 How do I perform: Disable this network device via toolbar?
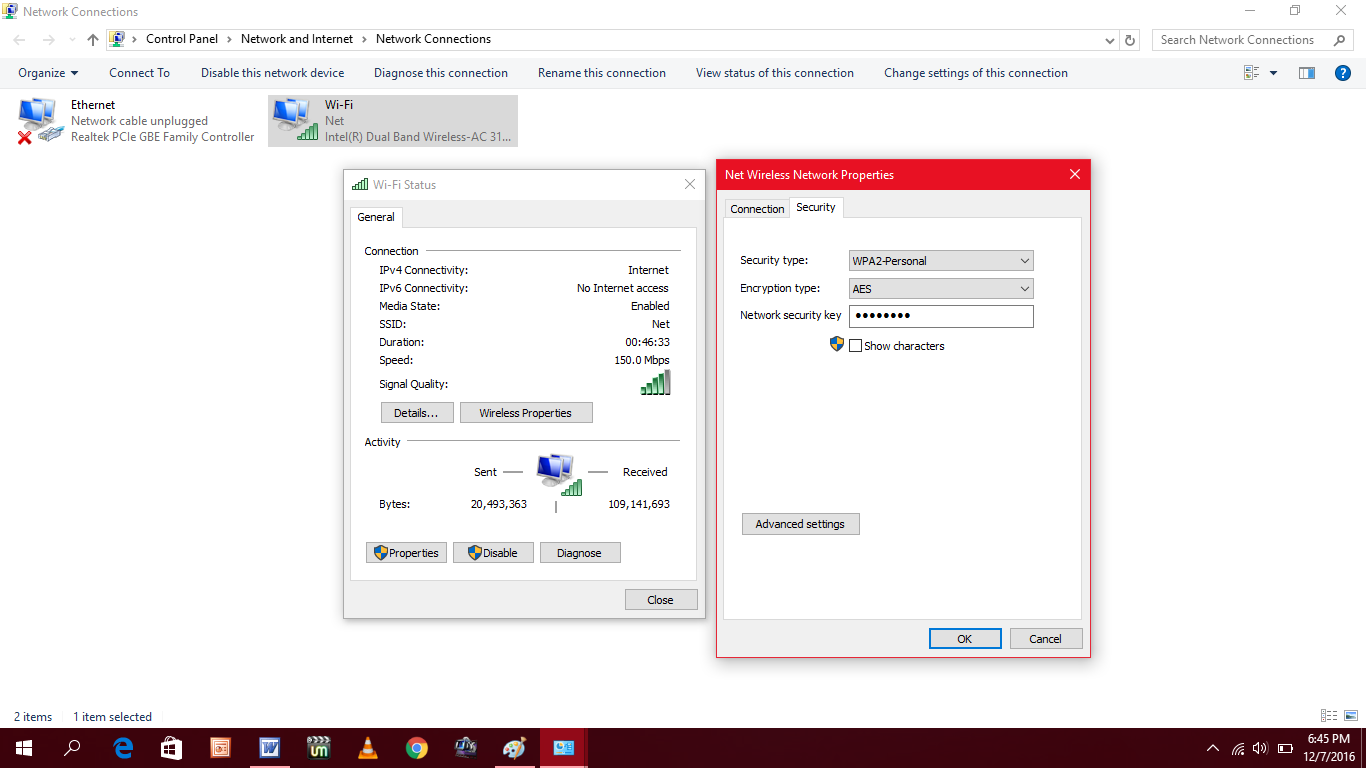tap(272, 72)
